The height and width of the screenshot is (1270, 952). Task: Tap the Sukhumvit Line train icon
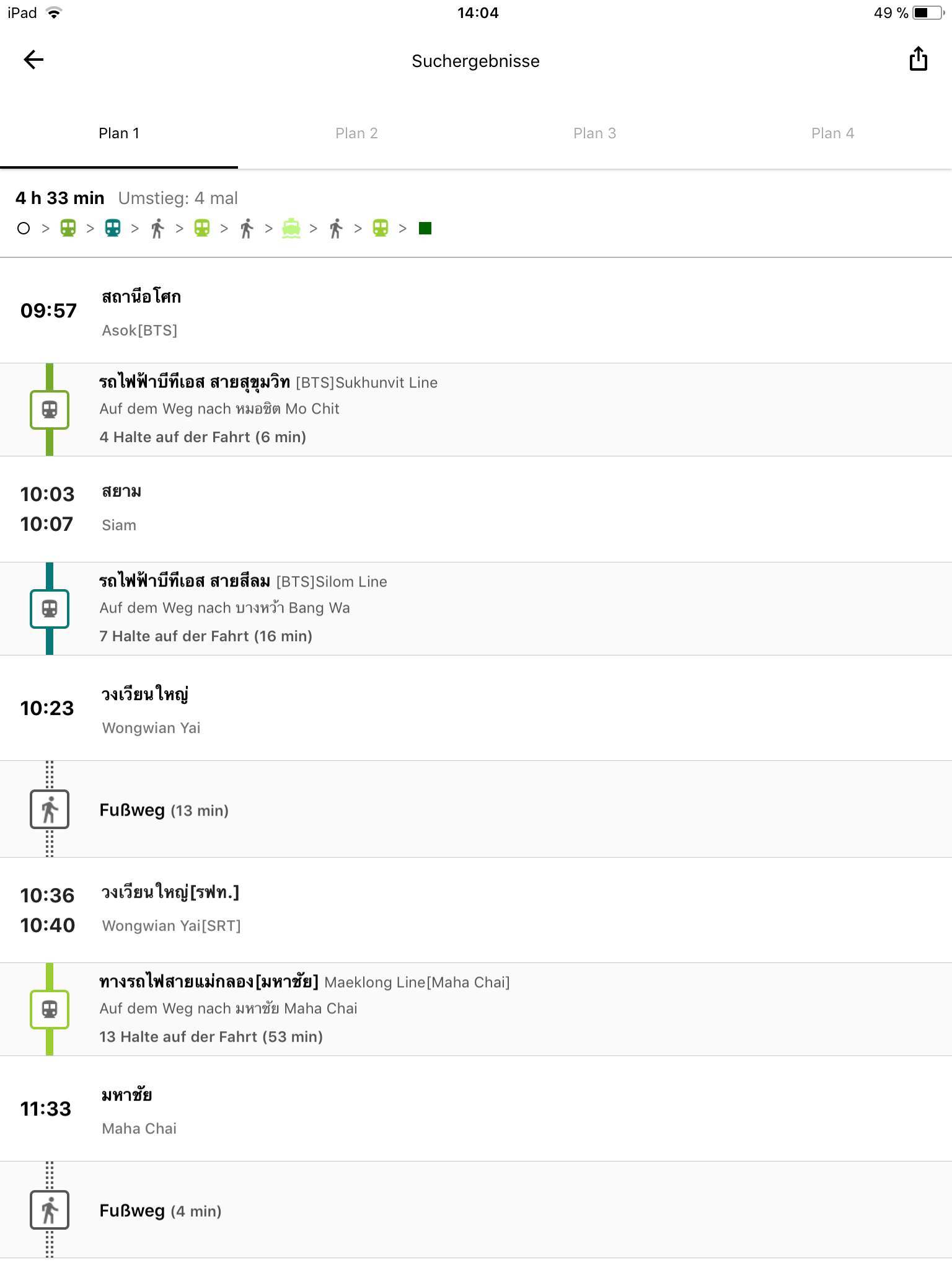50,410
